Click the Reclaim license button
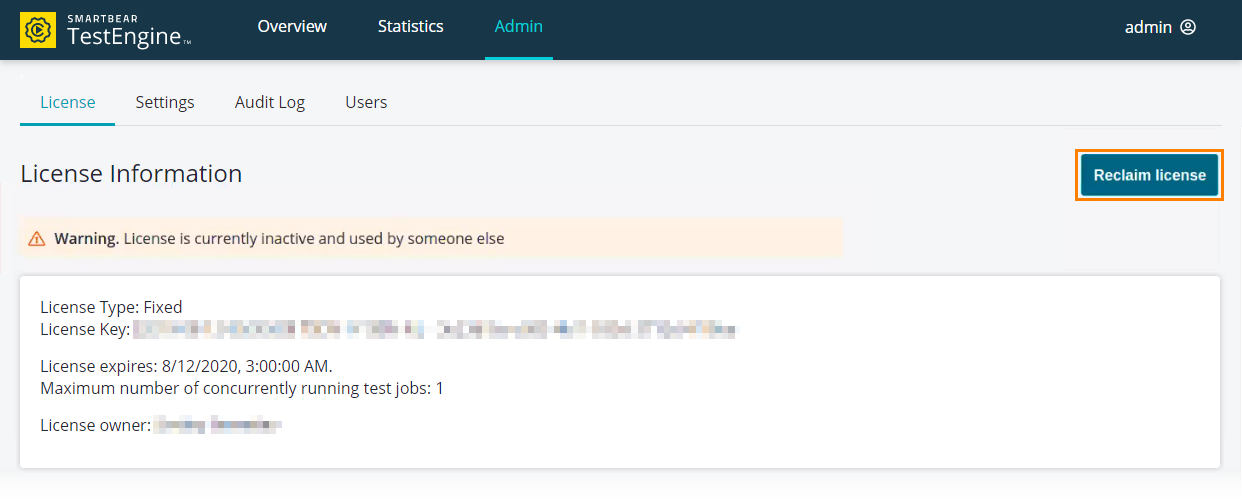 [x=1150, y=175]
